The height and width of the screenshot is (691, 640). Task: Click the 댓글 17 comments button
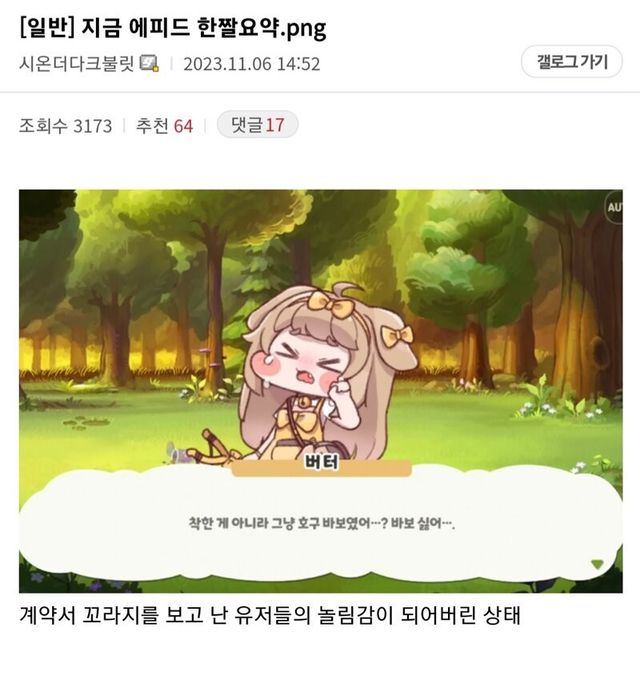(257, 125)
